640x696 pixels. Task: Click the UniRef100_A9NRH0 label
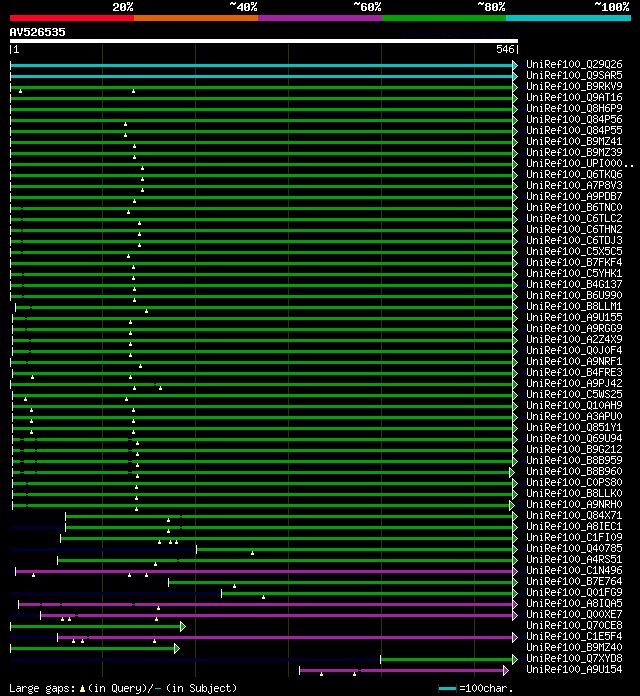click(x=574, y=504)
